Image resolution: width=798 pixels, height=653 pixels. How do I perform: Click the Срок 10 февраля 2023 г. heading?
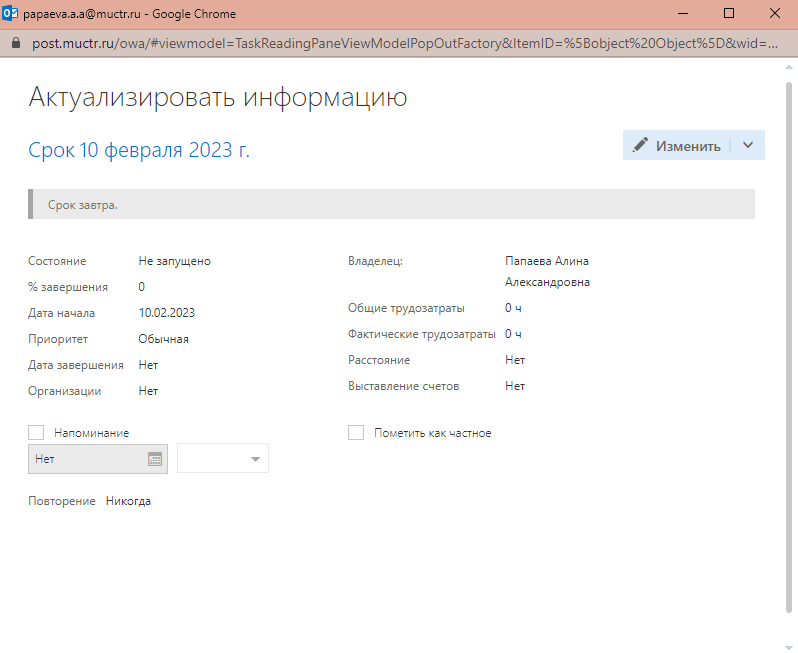(x=139, y=150)
